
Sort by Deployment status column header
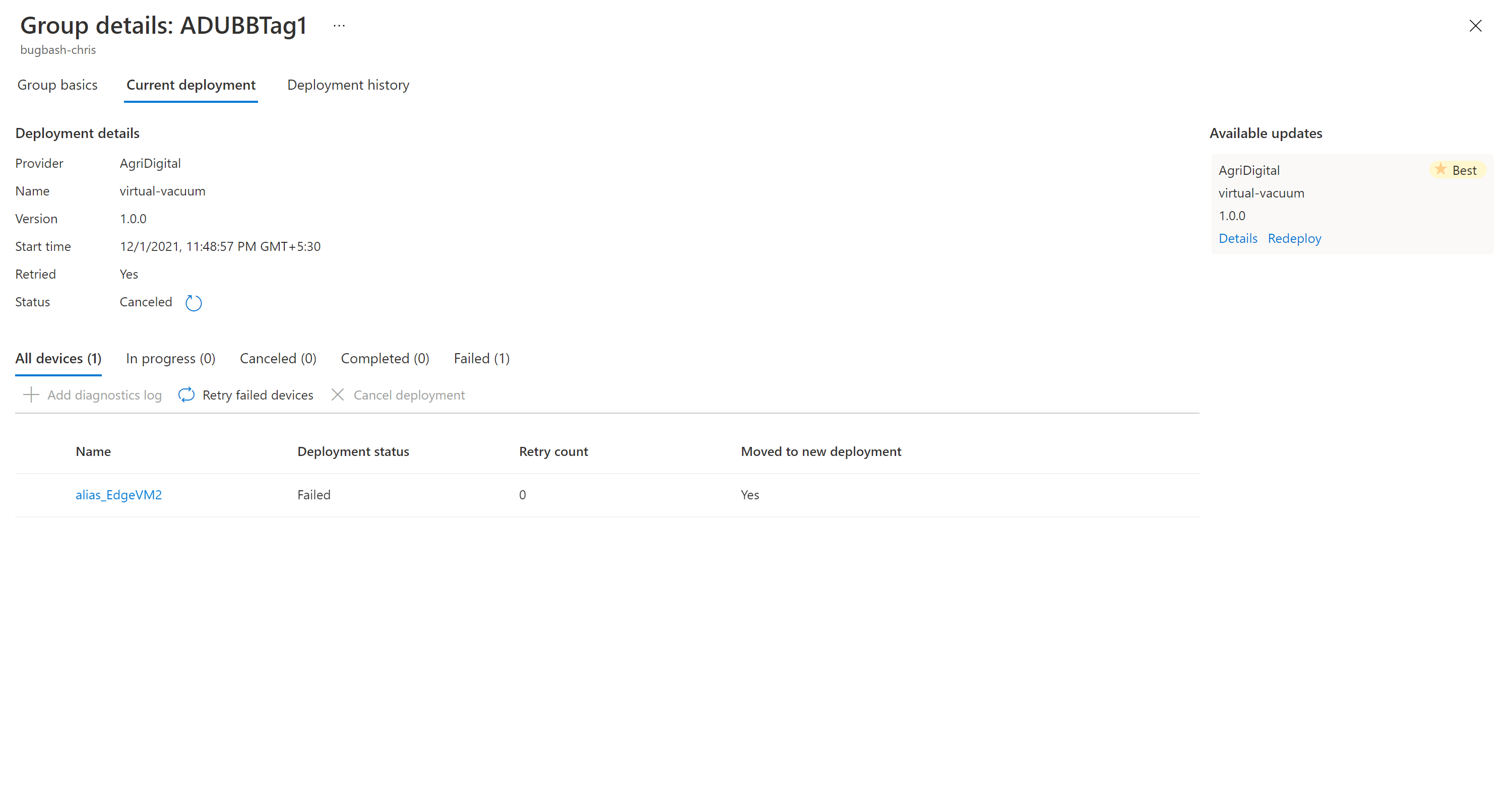353,451
